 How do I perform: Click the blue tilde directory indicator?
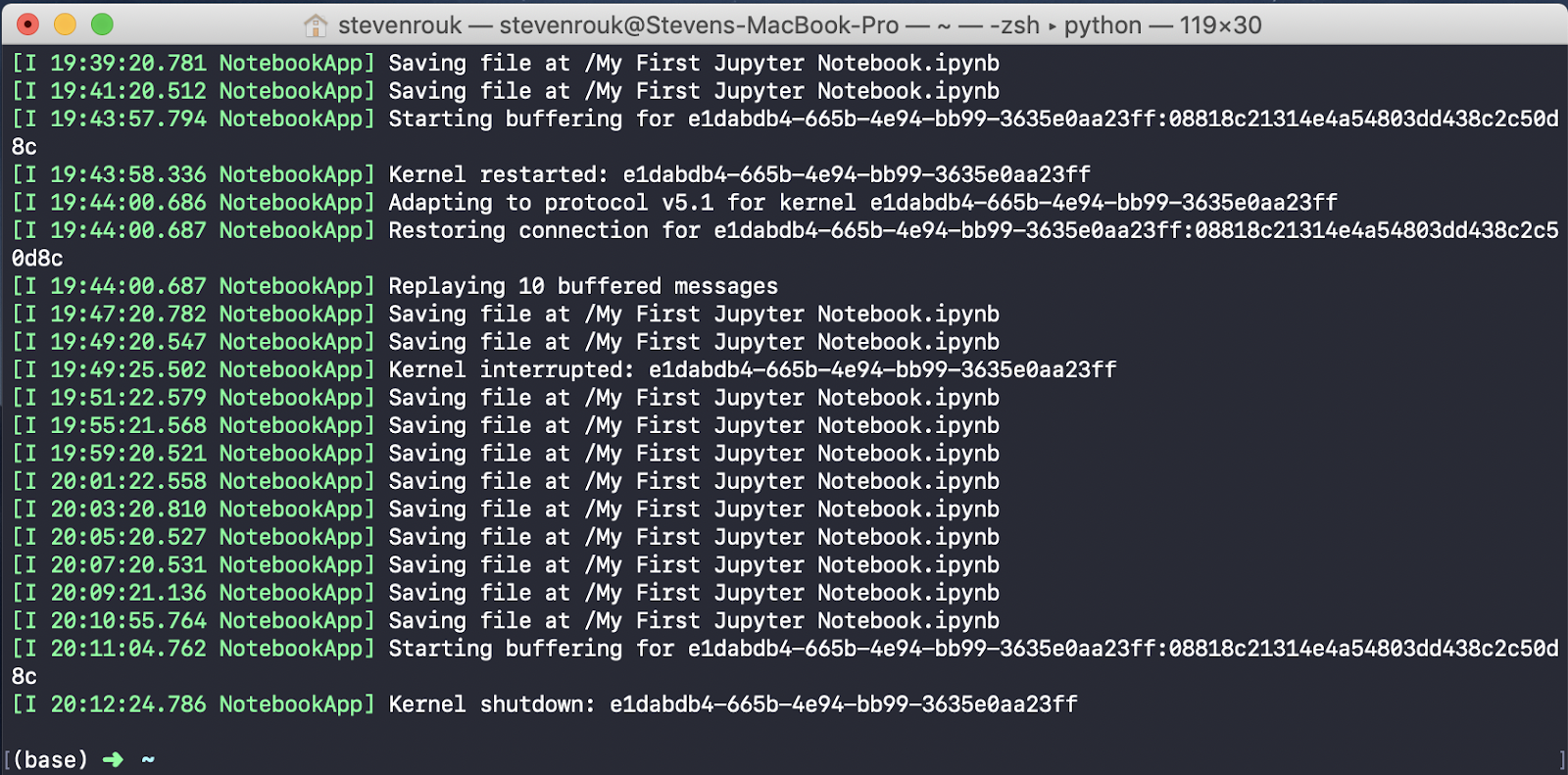point(148,759)
